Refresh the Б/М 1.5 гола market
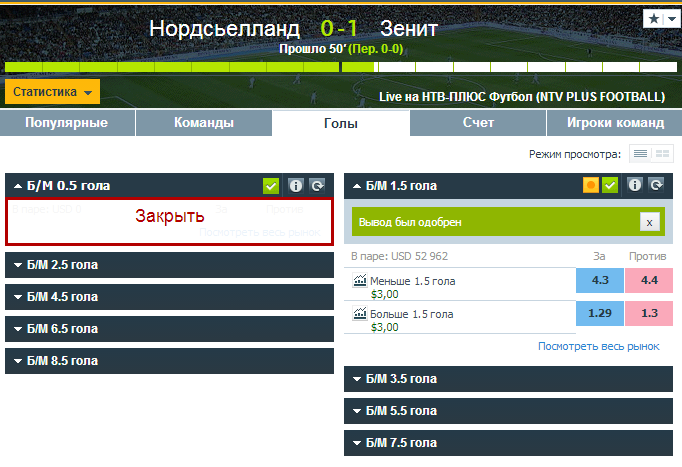The image size is (682, 467). point(656,185)
